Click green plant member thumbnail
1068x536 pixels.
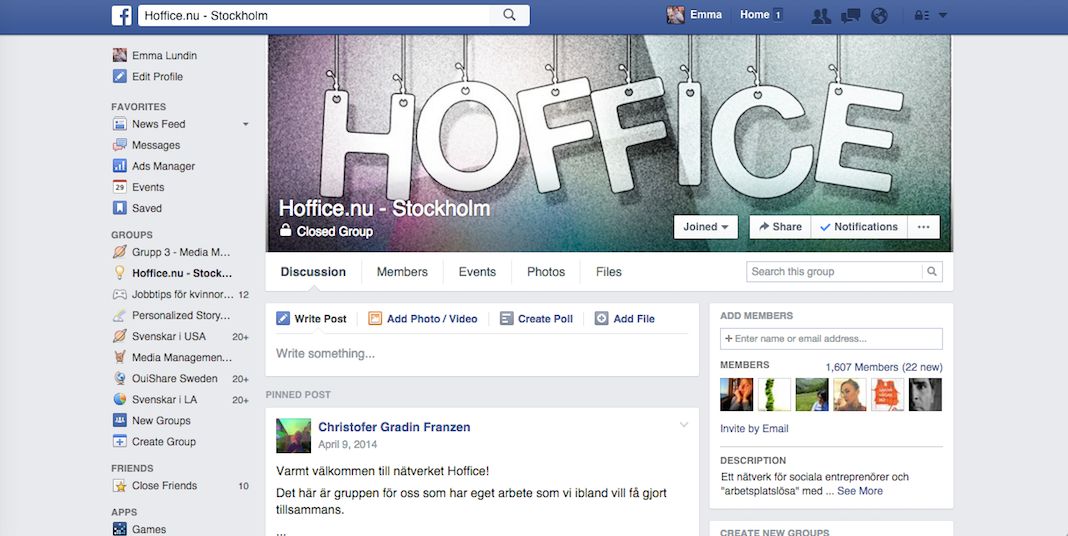[774, 395]
